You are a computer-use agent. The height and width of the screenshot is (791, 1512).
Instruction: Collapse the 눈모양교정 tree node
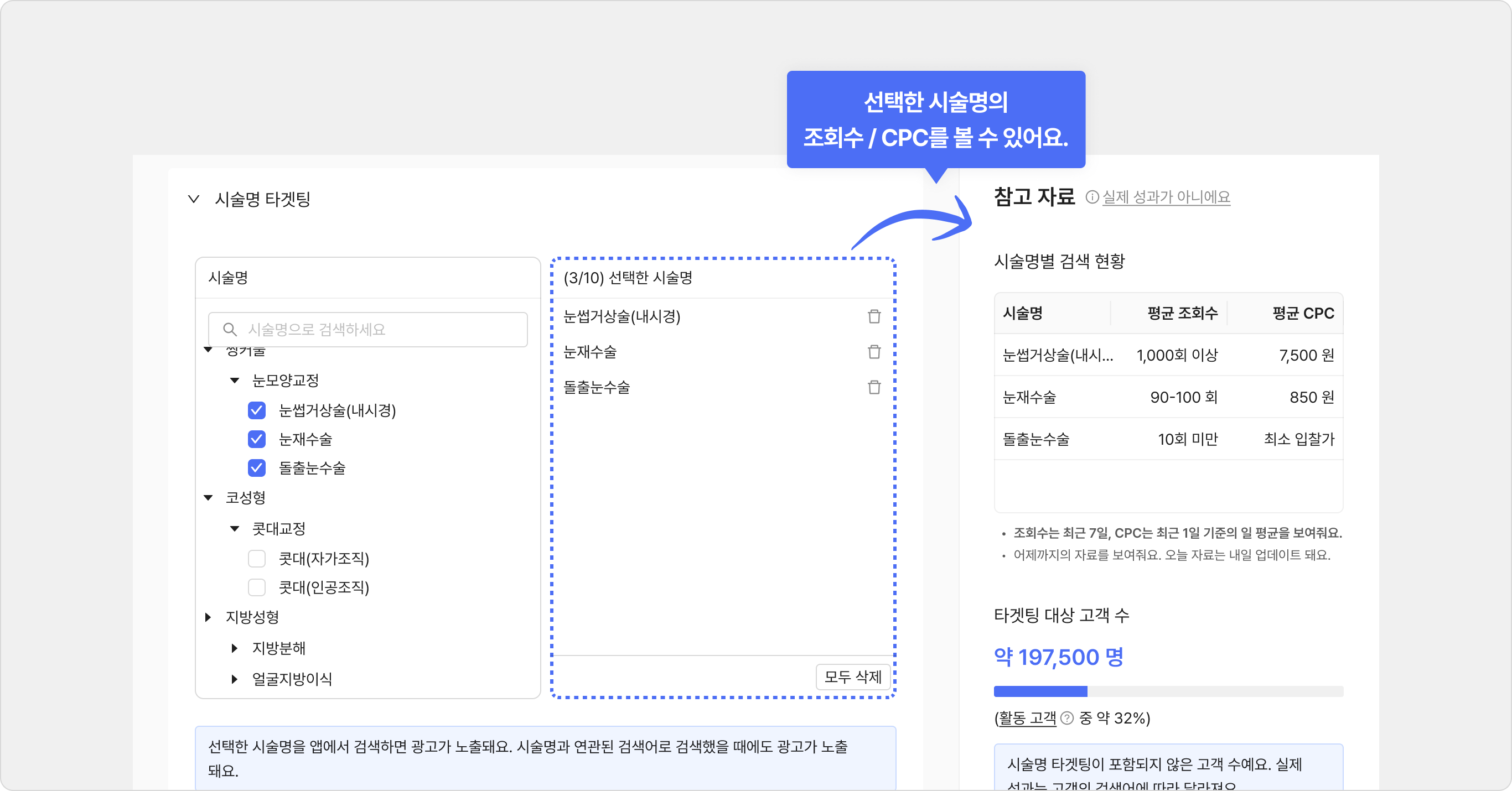click(x=235, y=381)
